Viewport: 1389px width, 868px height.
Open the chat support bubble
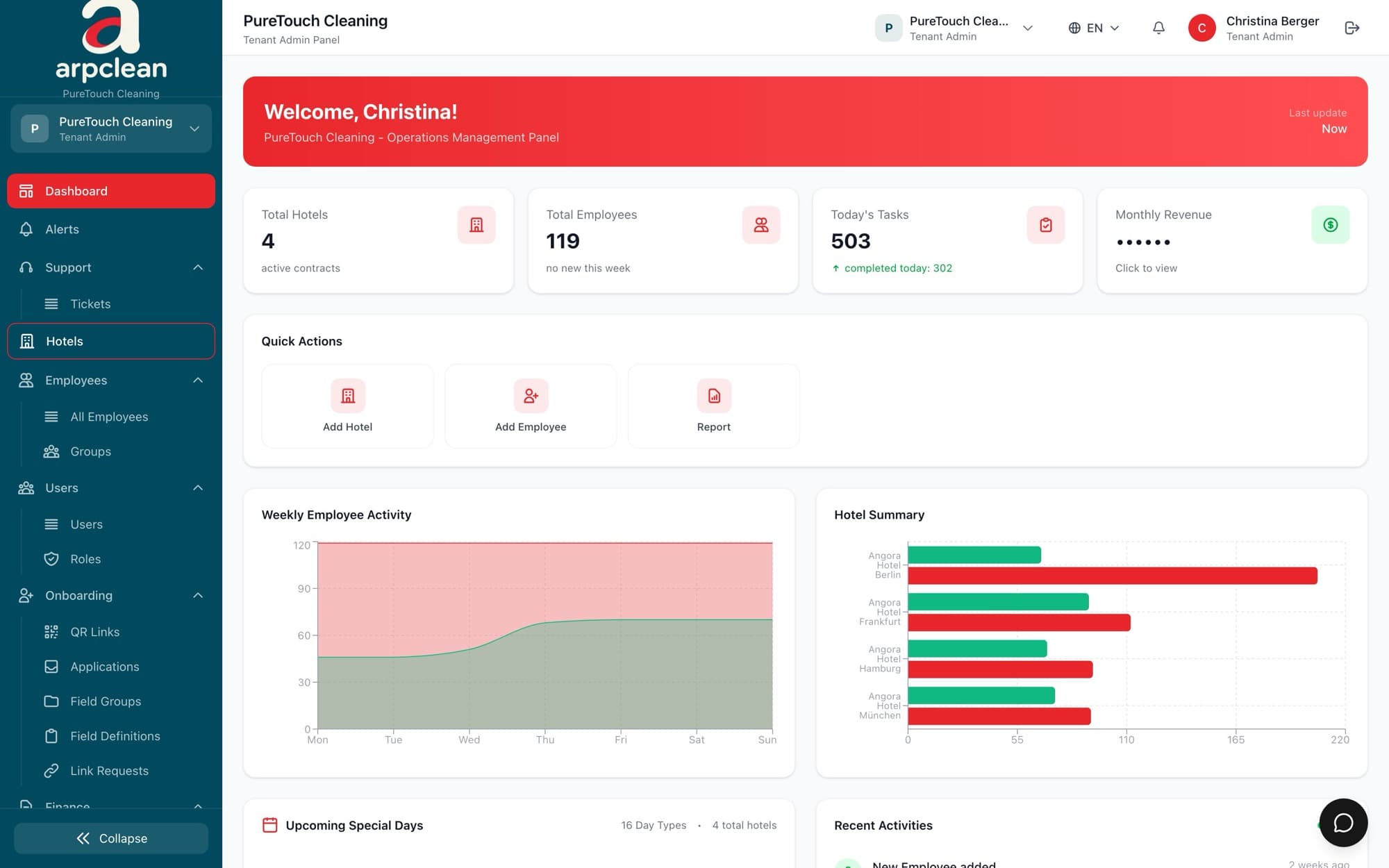1343,823
